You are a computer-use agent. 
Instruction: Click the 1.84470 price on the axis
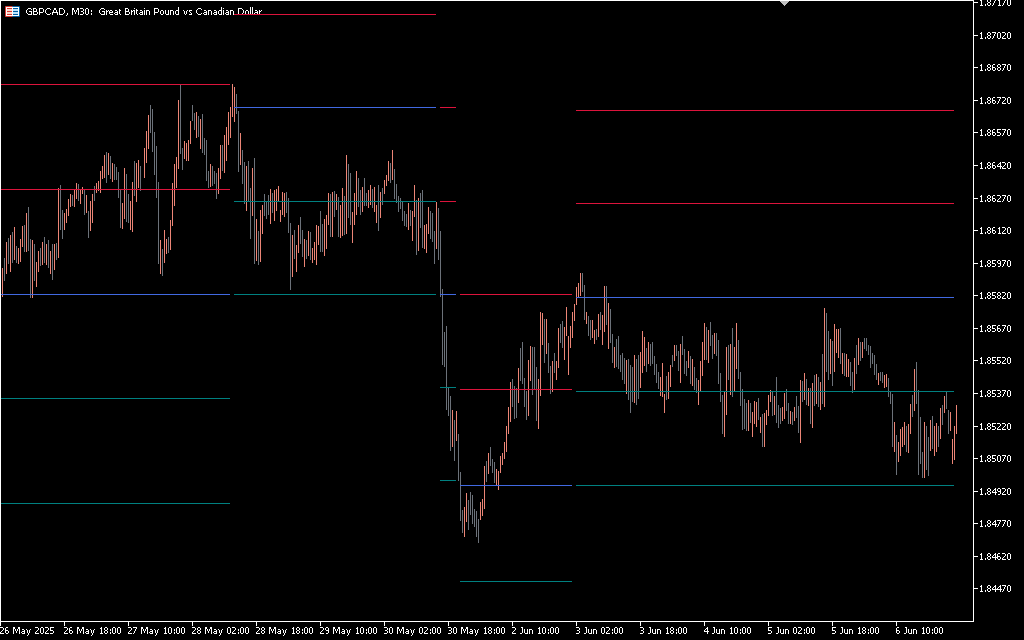tap(995, 590)
